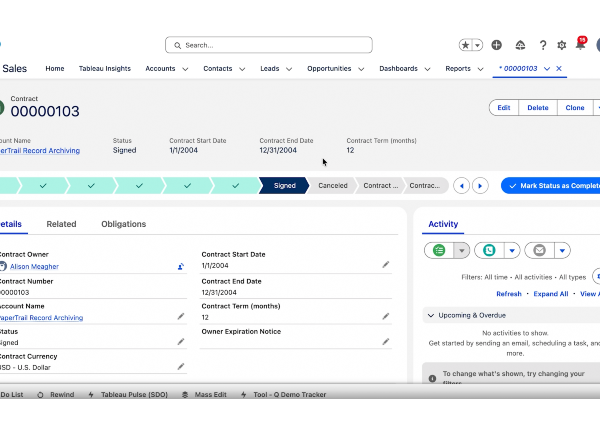
Task: Expand the New Task dropdown arrow
Action: pyautogui.click(x=461, y=251)
